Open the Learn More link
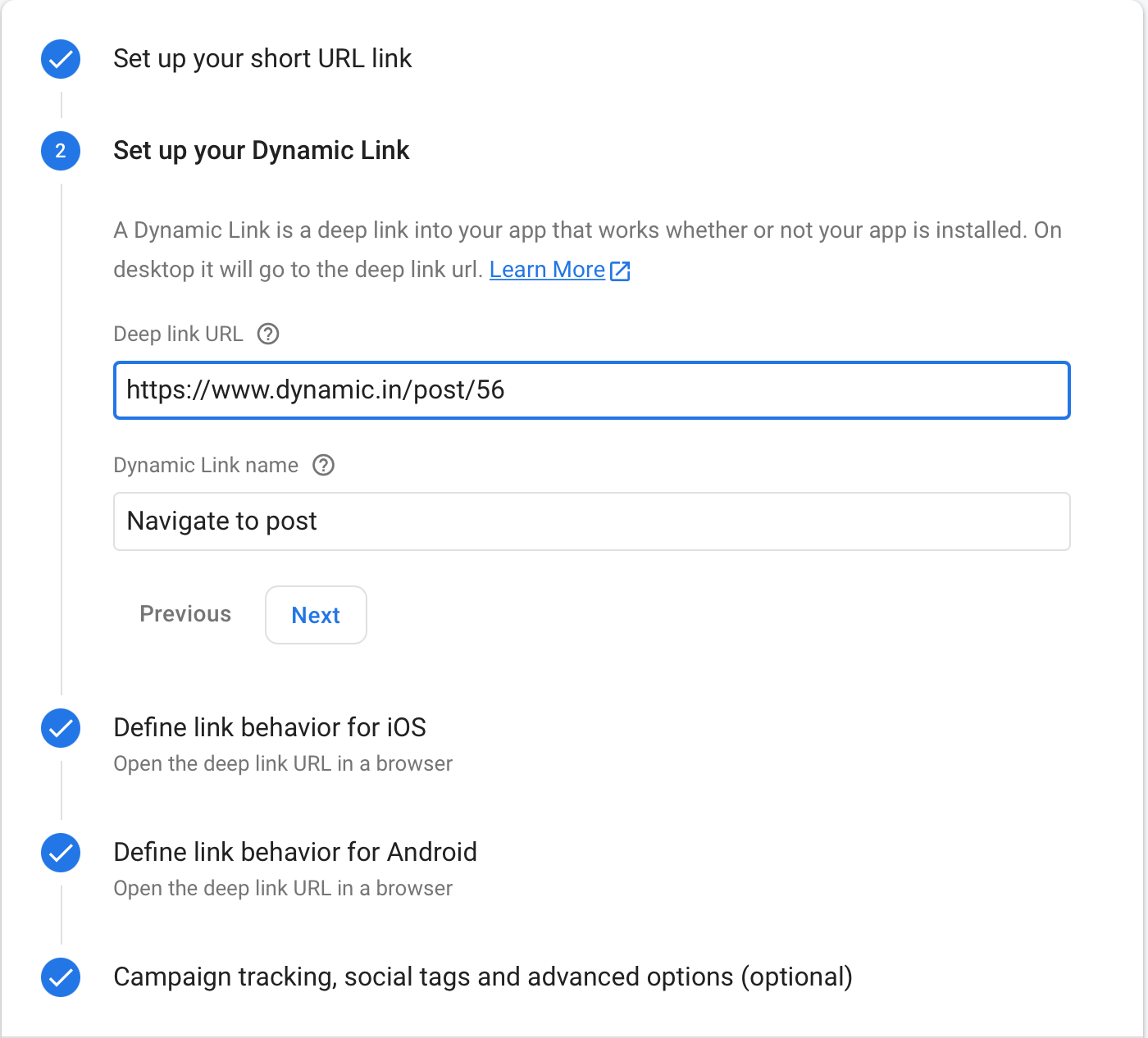 (547, 270)
